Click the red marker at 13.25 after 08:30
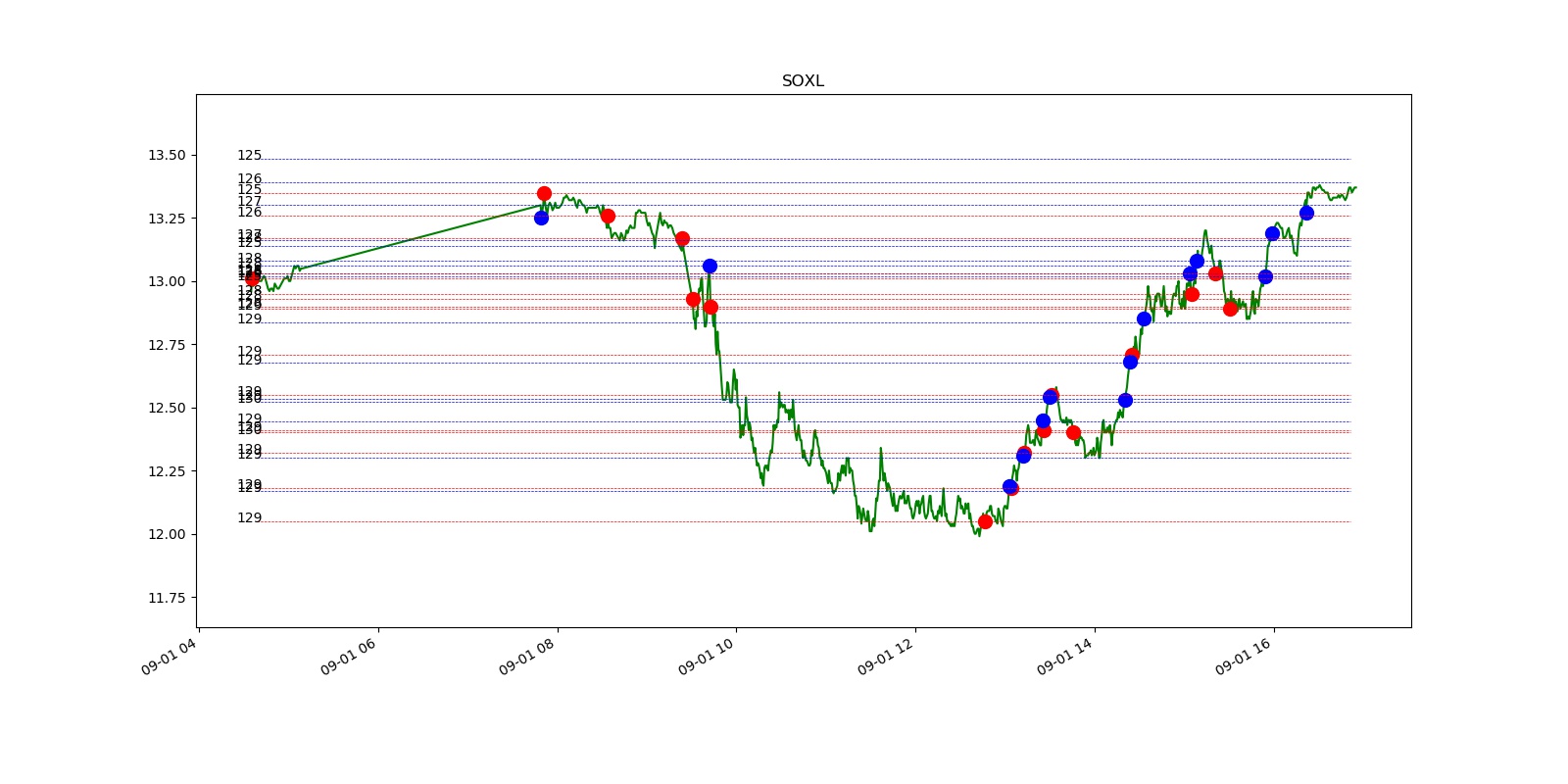This screenshot has height=784, width=1568. point(608,216)
